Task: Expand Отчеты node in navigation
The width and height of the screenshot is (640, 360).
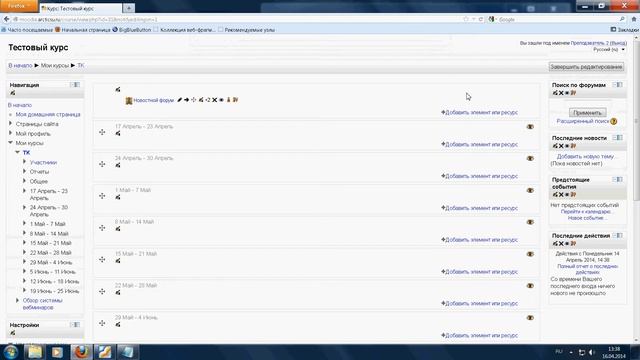Action: pos(24,171)
